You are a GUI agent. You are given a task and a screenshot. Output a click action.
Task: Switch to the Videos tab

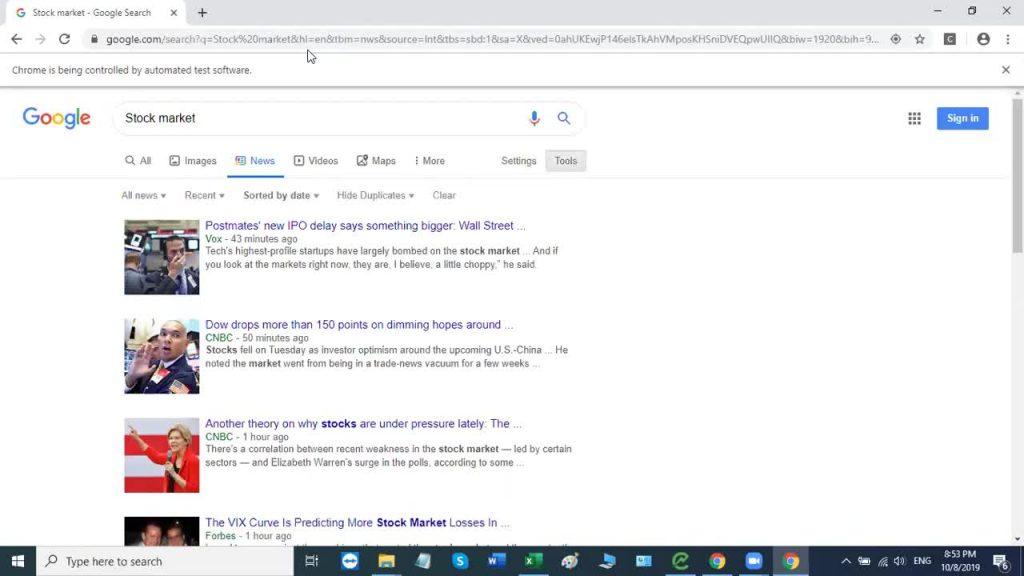click(315, 161)
